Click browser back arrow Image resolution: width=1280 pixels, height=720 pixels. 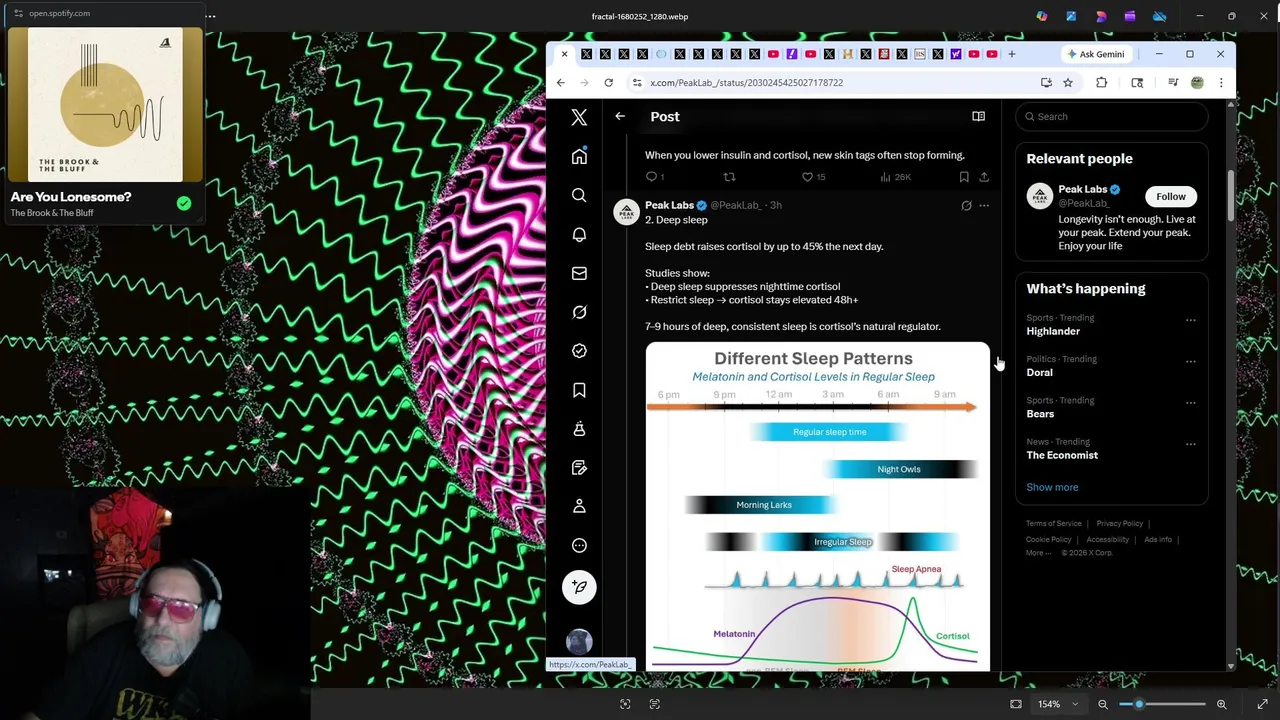[x=561, y=83]
